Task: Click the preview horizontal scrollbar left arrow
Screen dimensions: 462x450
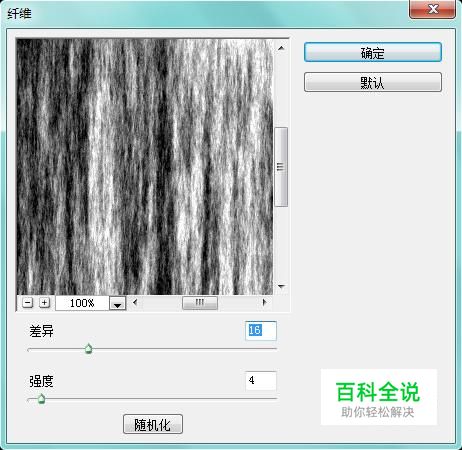Action: 135,303
